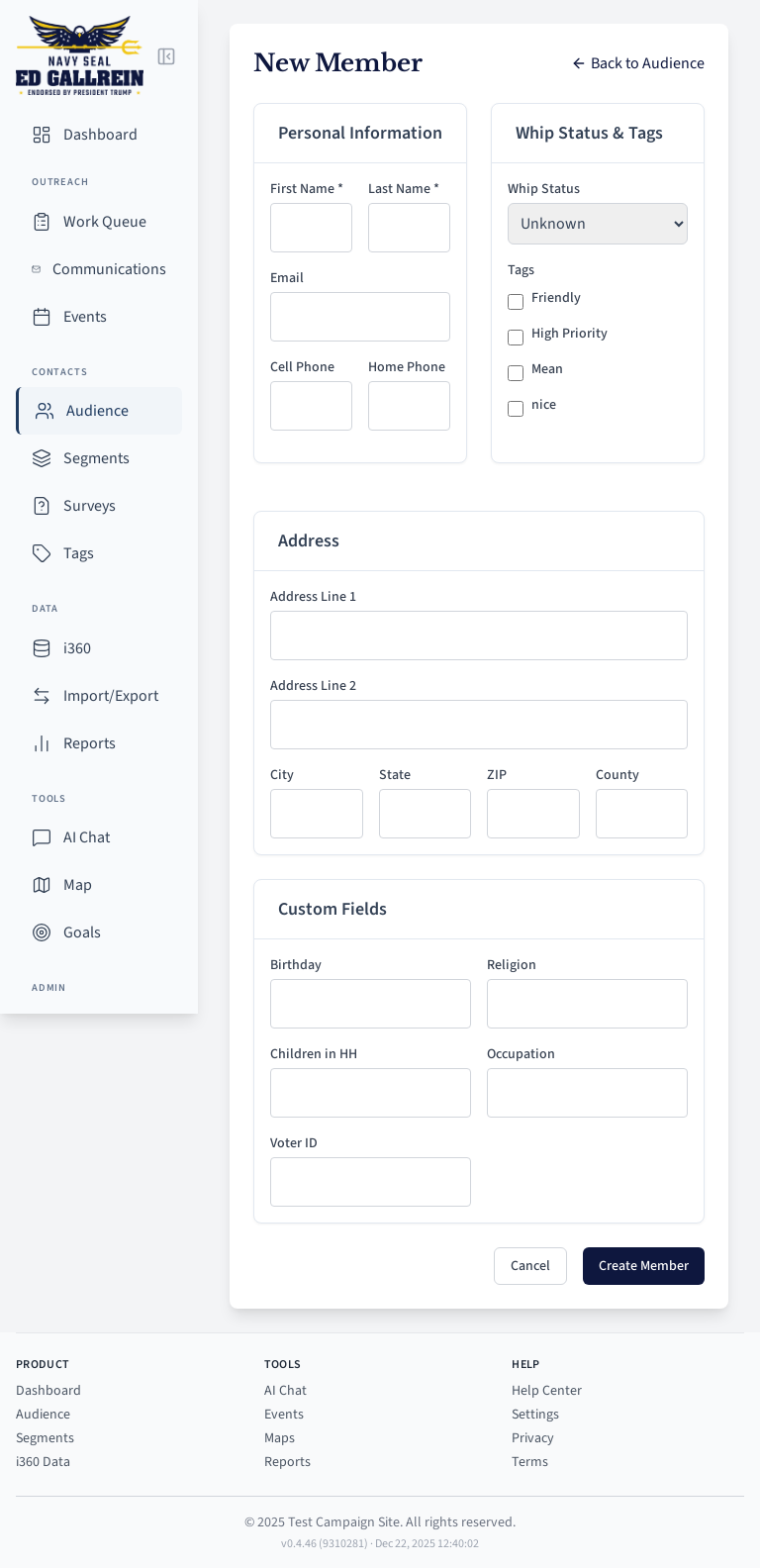Screen dimensions: 760x1568
Task: Check the Friendly tag checkbox
Action: 516,302
